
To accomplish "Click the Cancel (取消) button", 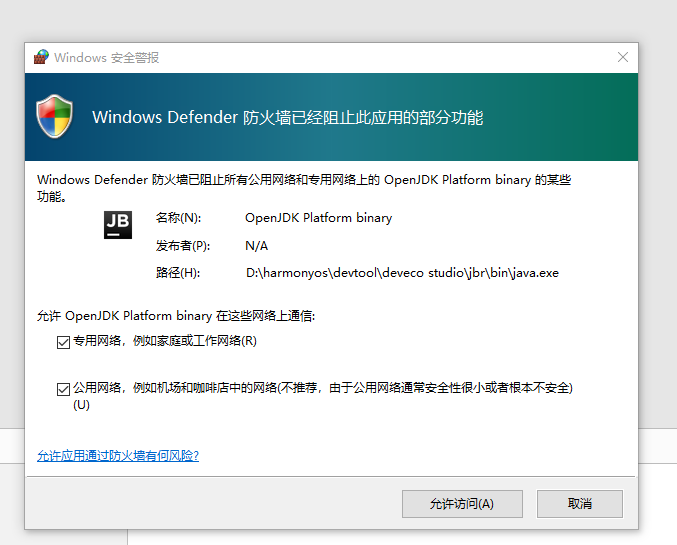I will pyautogui.click(x=579, y=504).
